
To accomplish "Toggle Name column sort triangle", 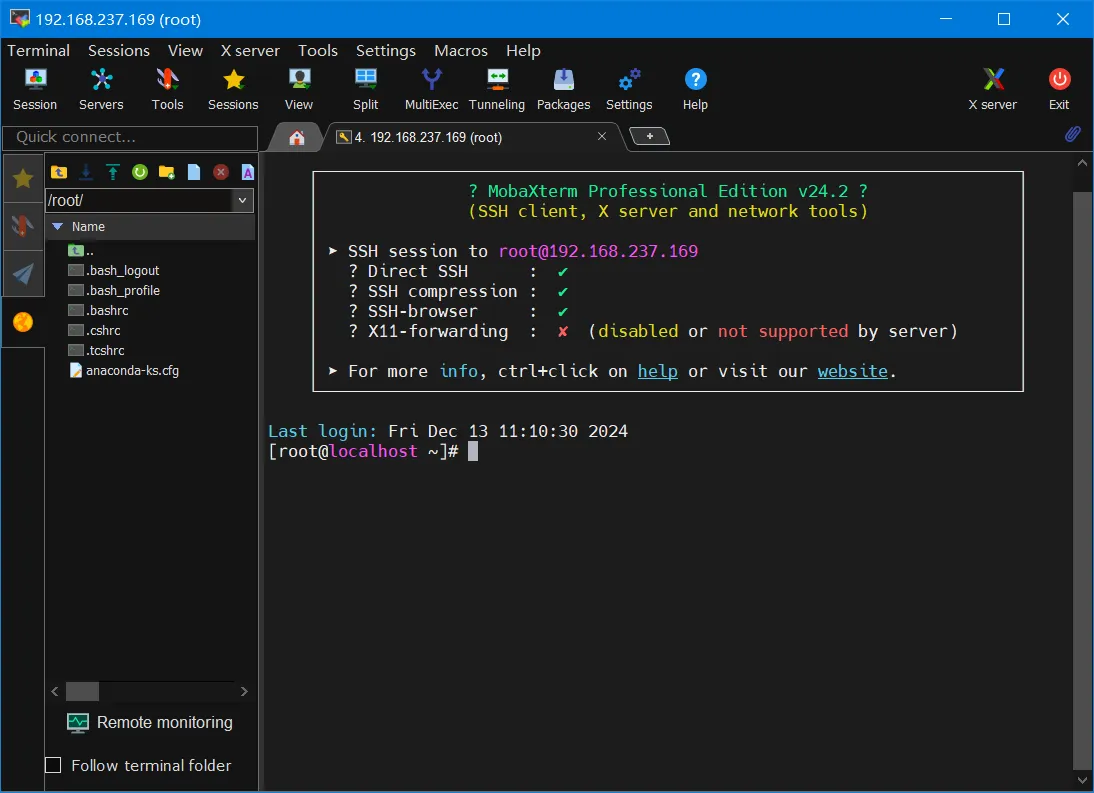I will click(x=58, y=227).
